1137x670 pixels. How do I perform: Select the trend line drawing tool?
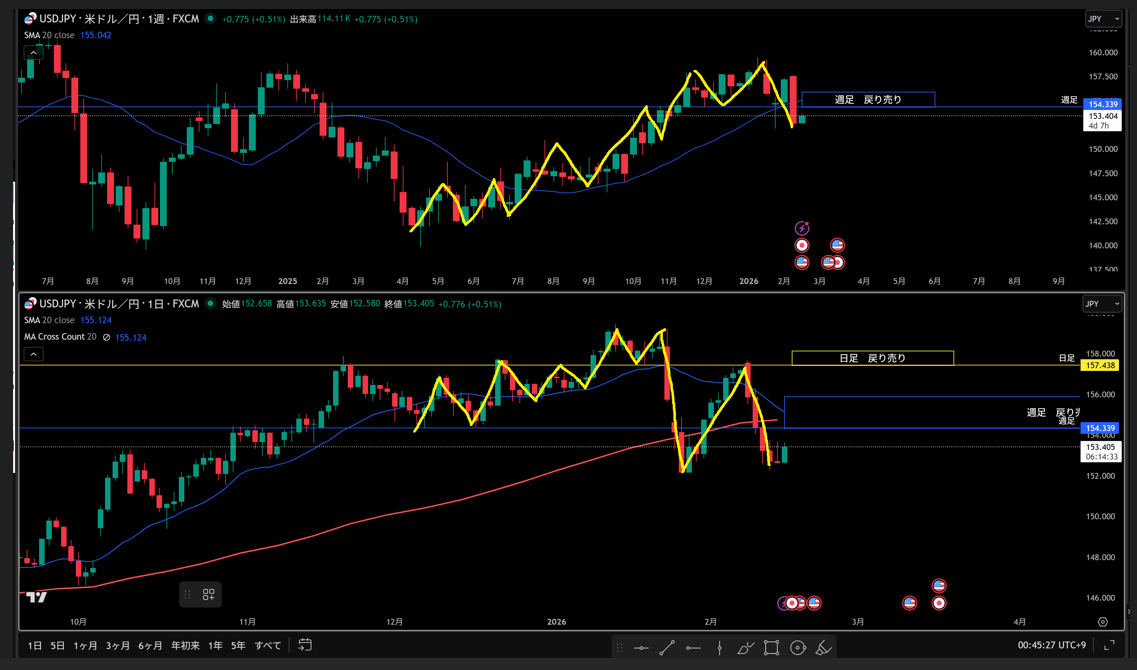pos(667,648)
